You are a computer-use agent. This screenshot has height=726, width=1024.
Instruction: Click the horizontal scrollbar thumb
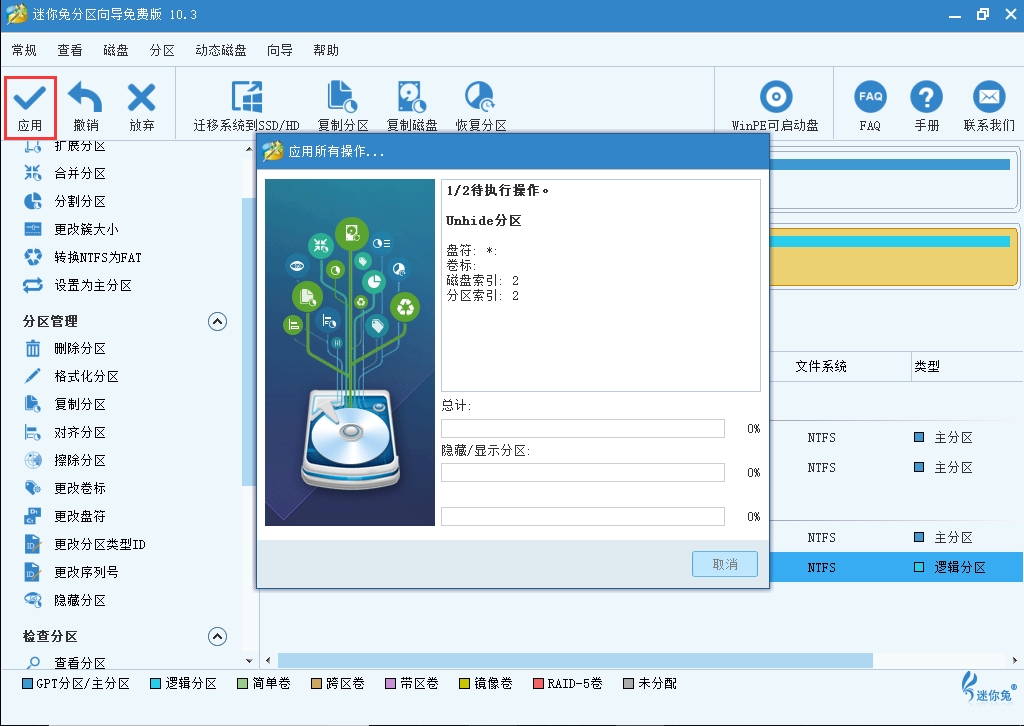click(575, 660)
